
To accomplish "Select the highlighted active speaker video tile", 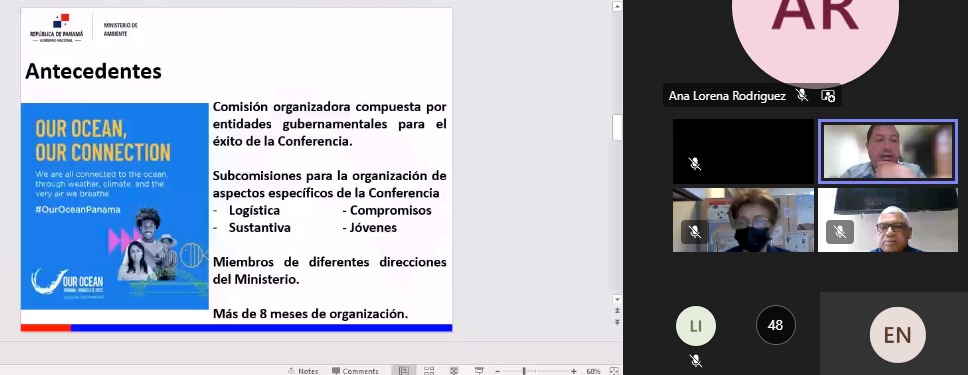I will click(888, 151).
